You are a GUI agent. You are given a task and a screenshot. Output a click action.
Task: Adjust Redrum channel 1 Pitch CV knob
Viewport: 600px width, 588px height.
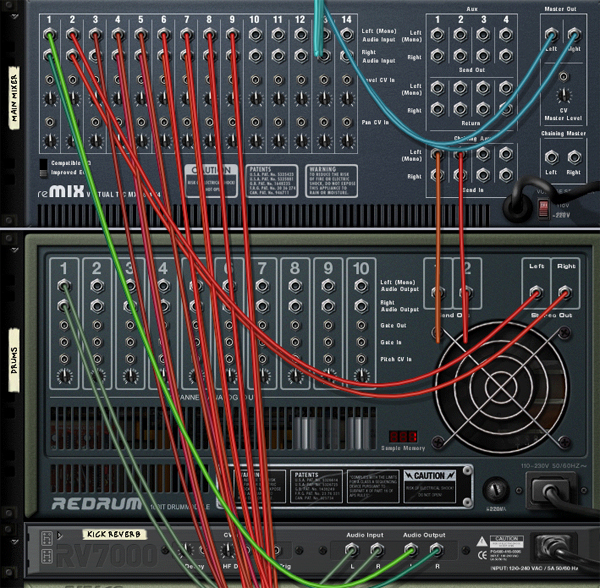(x=64, y=377)
